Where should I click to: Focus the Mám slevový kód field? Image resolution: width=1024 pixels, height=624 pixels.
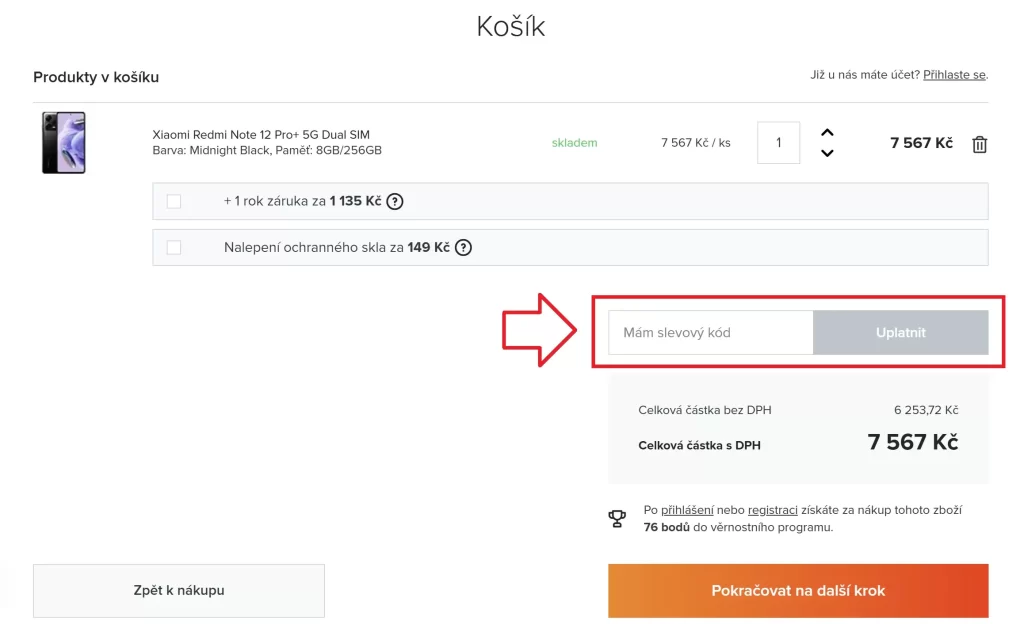coord(711,332)
